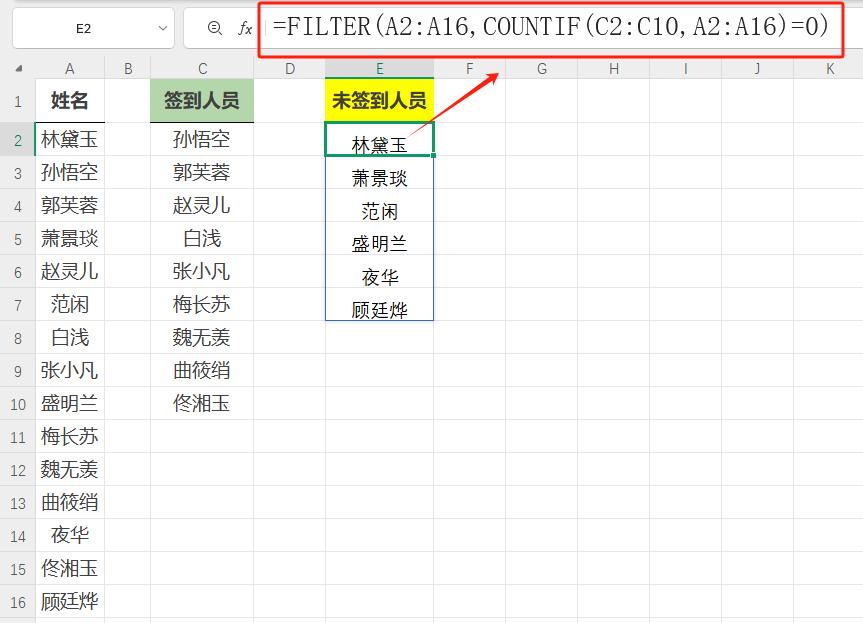Select column D header

tap(290, 69)
